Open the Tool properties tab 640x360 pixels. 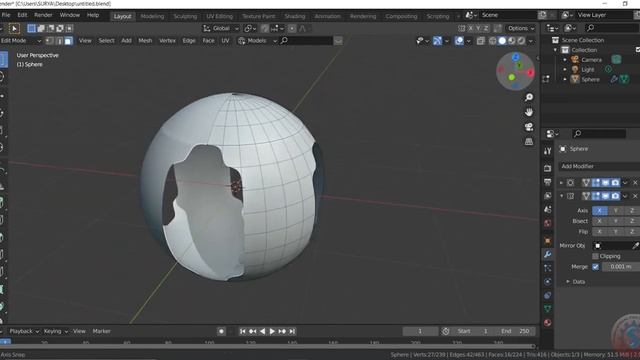[x=548, y=151]
